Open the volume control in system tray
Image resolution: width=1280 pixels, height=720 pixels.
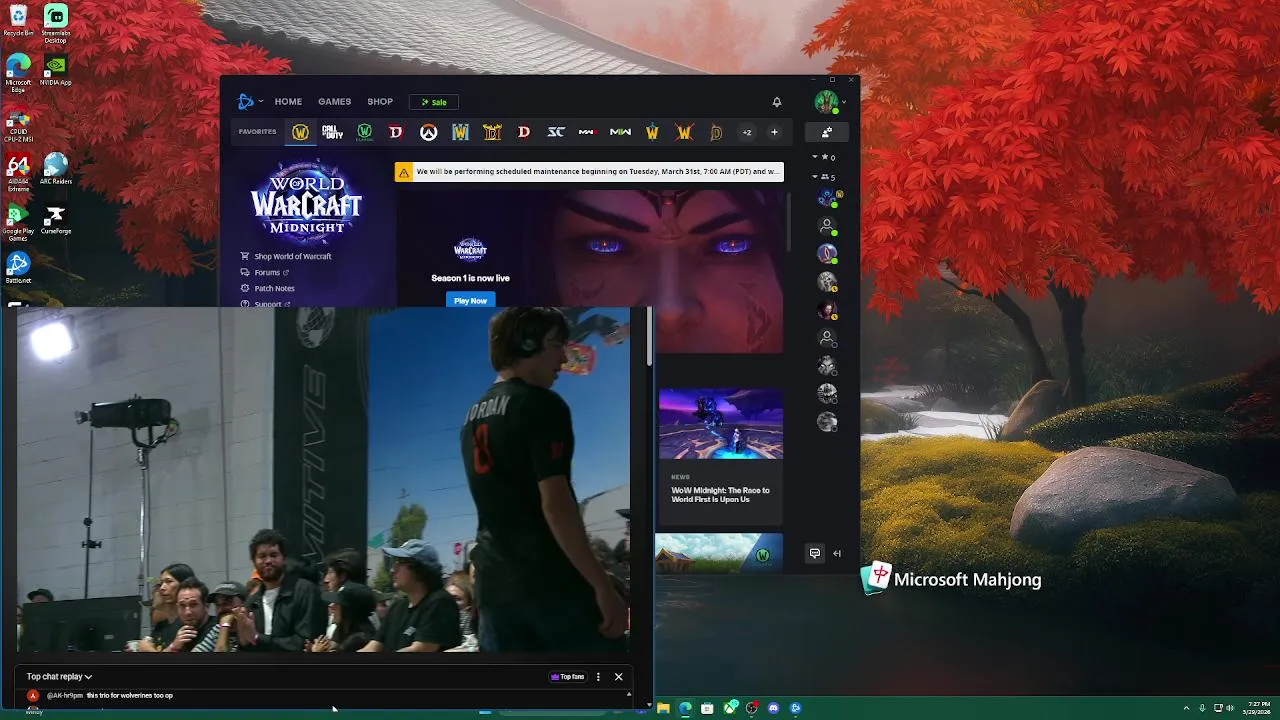tap(1228, 708)
